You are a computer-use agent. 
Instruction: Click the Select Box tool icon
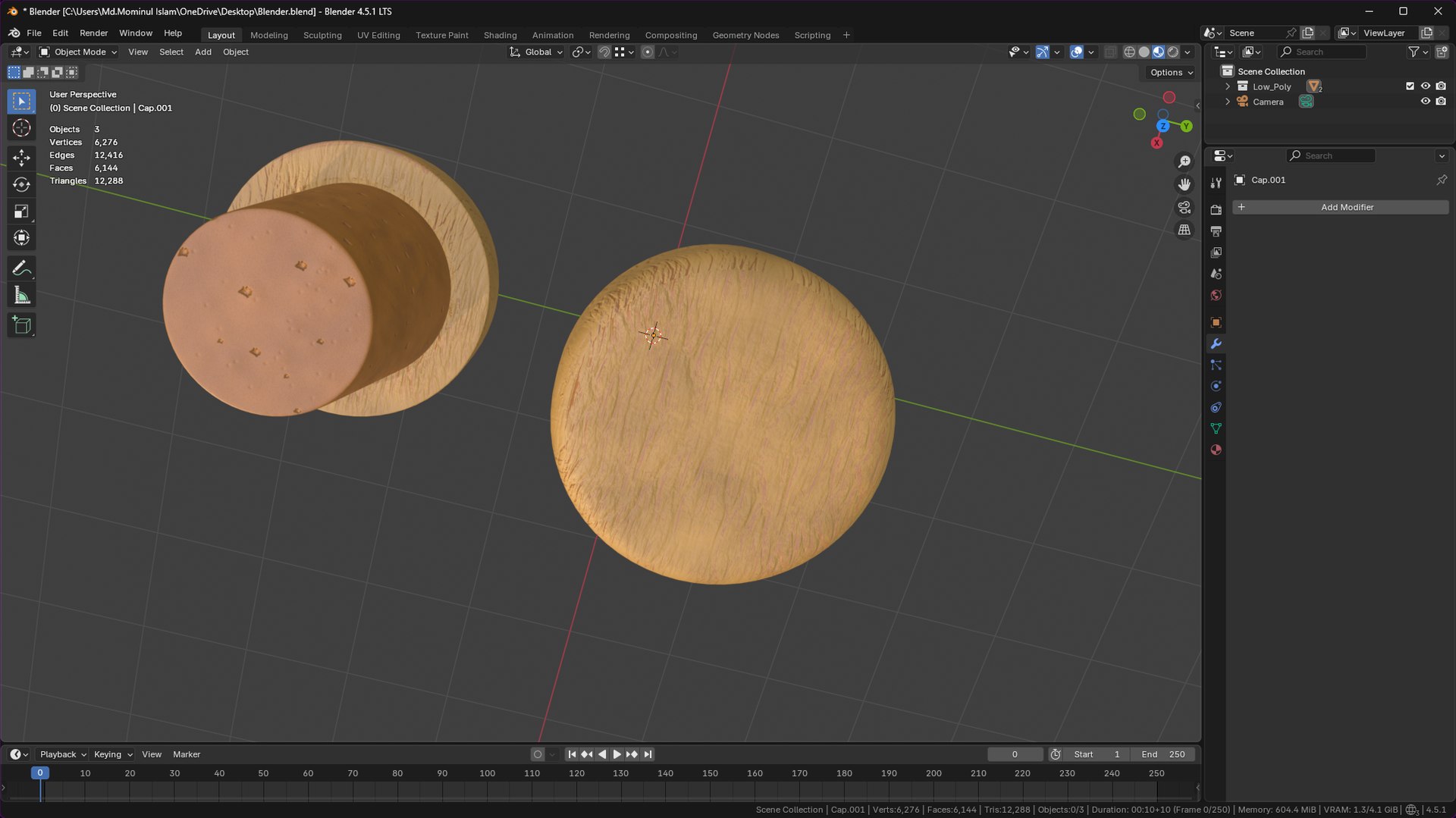(21, 101)
